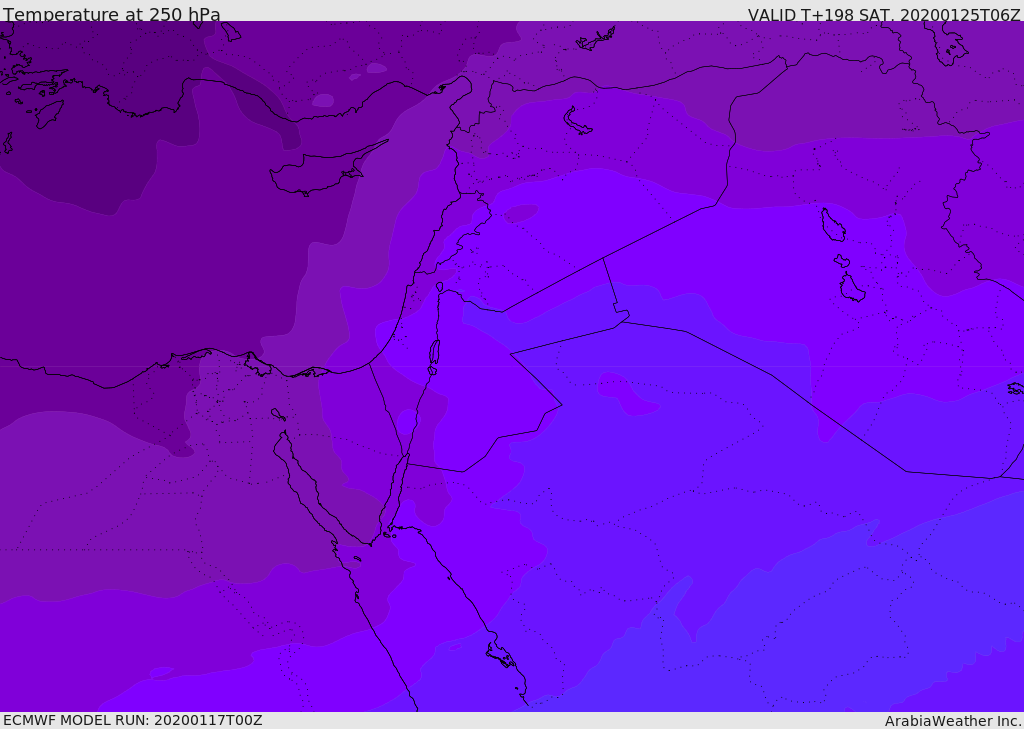Click the island of Cyprus on map
The image size is (1024, 729).
[x=325, y=170]
